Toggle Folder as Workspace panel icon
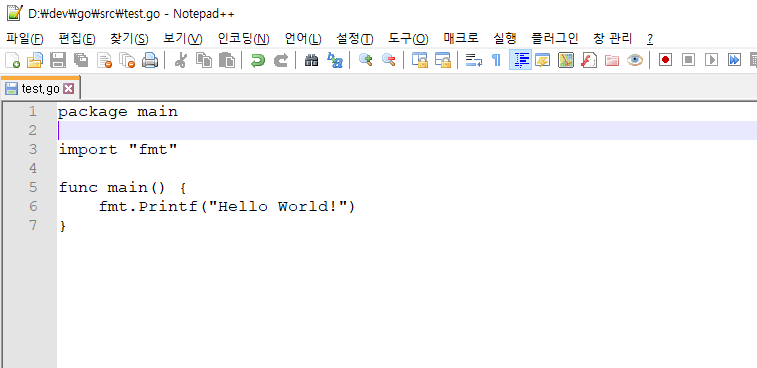The height and width of the screenshot is (368, 757). pyautogui.click(x=612, y=60)
